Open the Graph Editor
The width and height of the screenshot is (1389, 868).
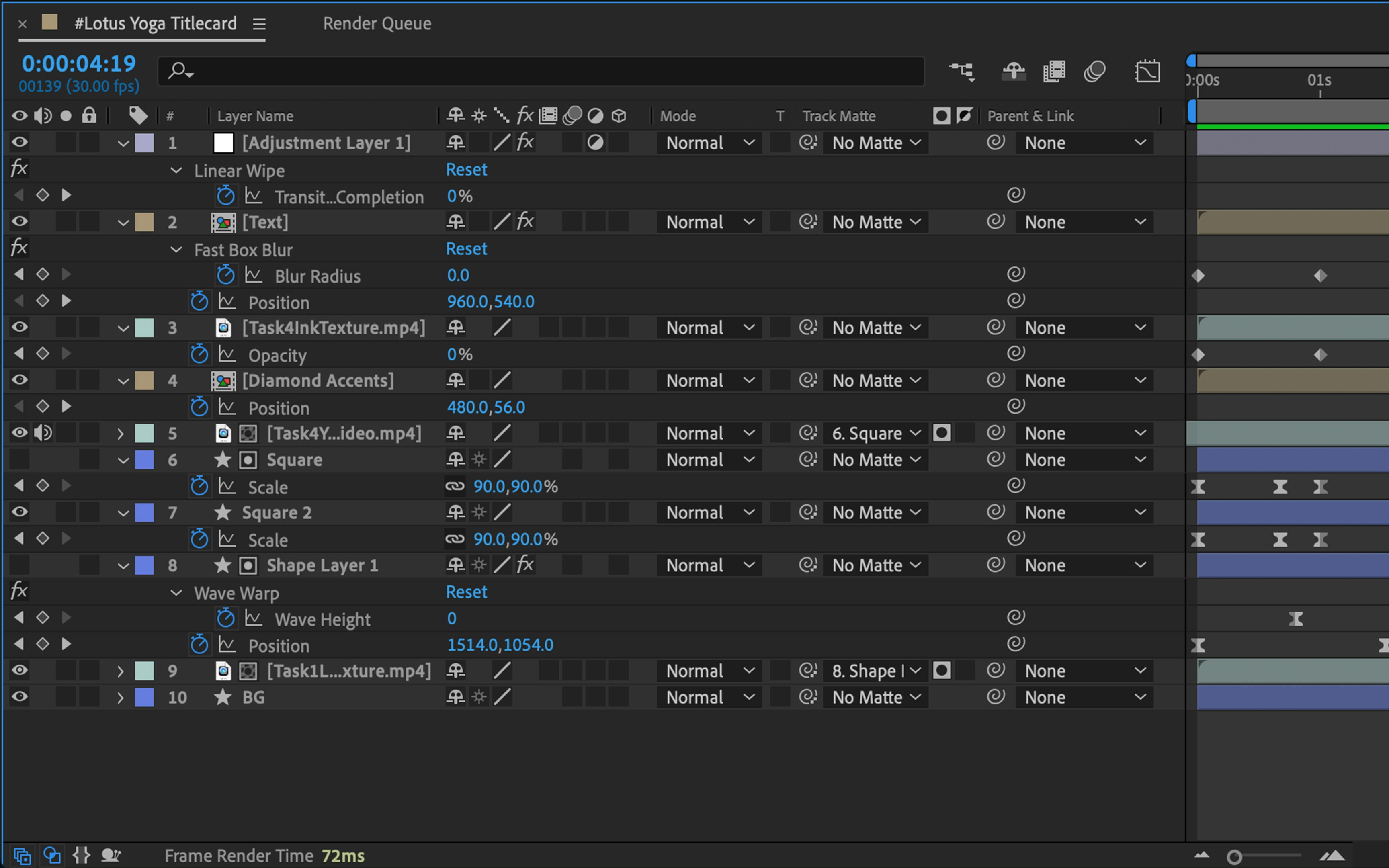pyautogui.click(x=1147, y=71)
